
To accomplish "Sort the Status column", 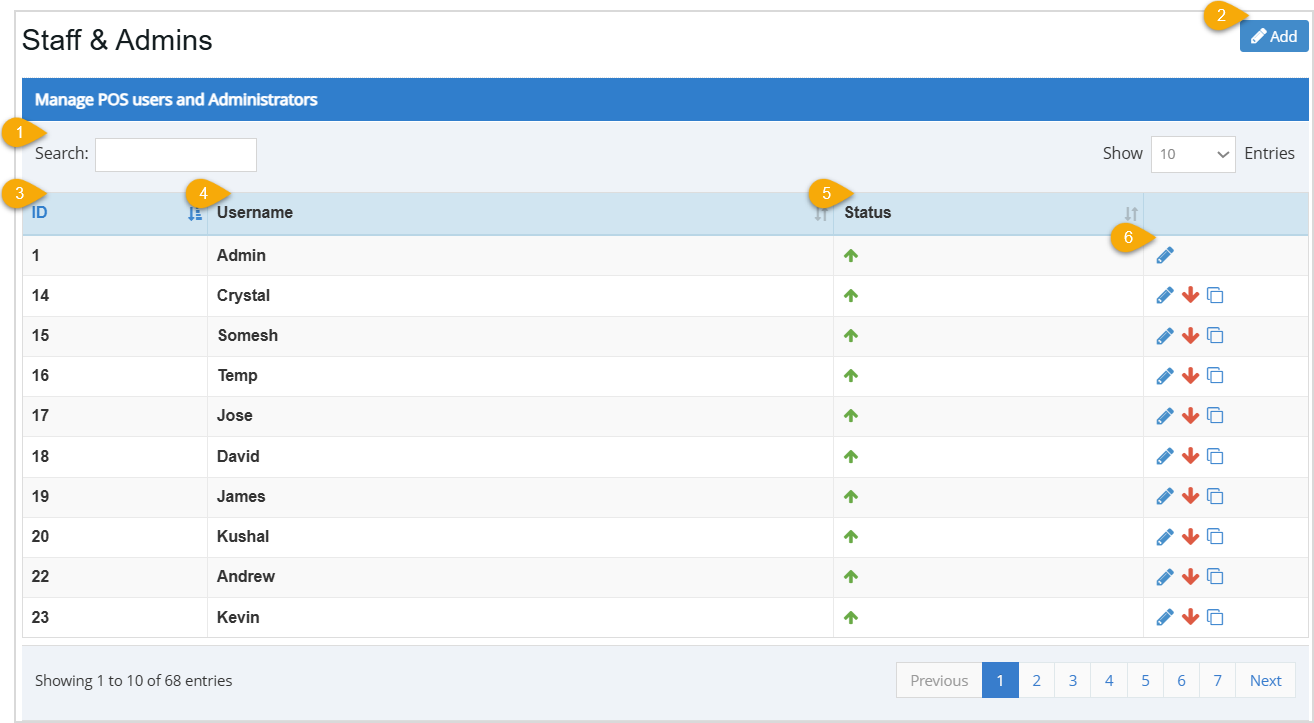I will 1129,212.
